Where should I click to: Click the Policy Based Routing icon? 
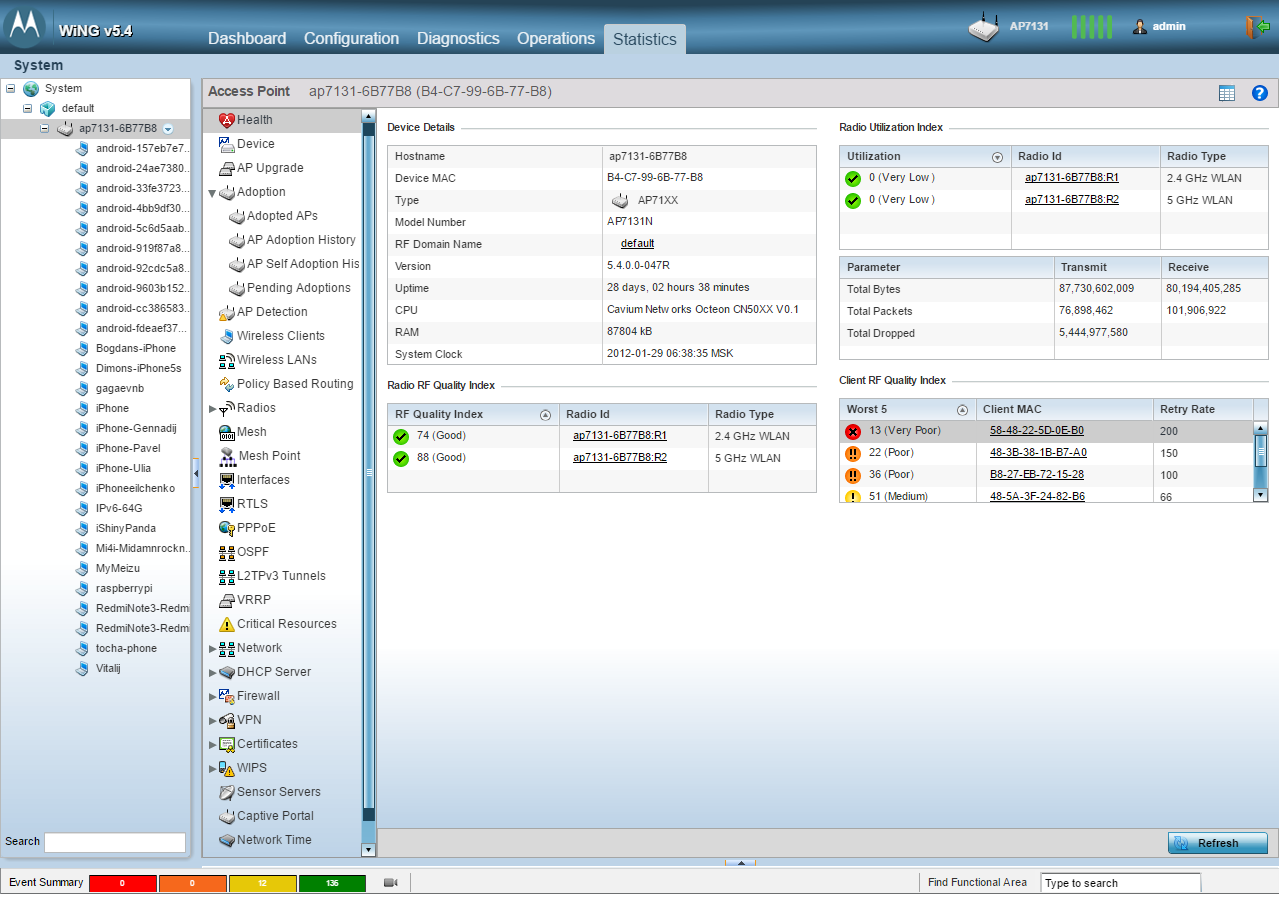227,384
